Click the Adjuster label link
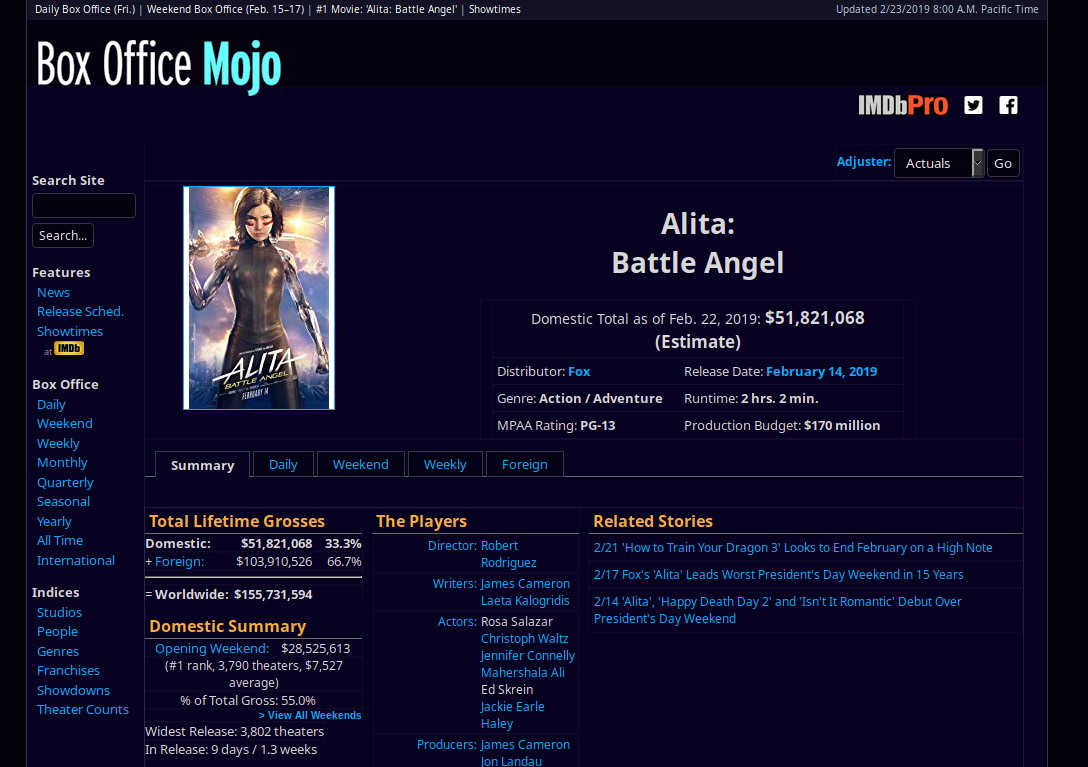The height and width of the screenshot is (767, 1088). coord(863,162)
